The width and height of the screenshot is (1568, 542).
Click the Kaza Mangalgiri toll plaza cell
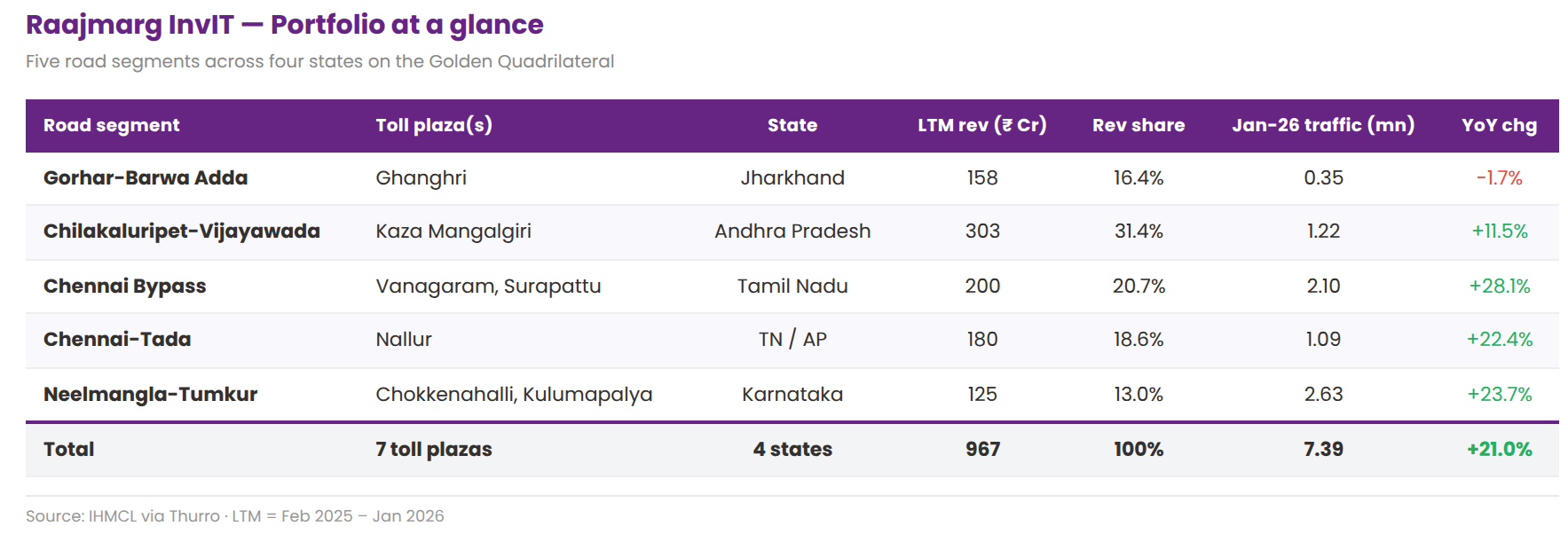tap(453, 231)
